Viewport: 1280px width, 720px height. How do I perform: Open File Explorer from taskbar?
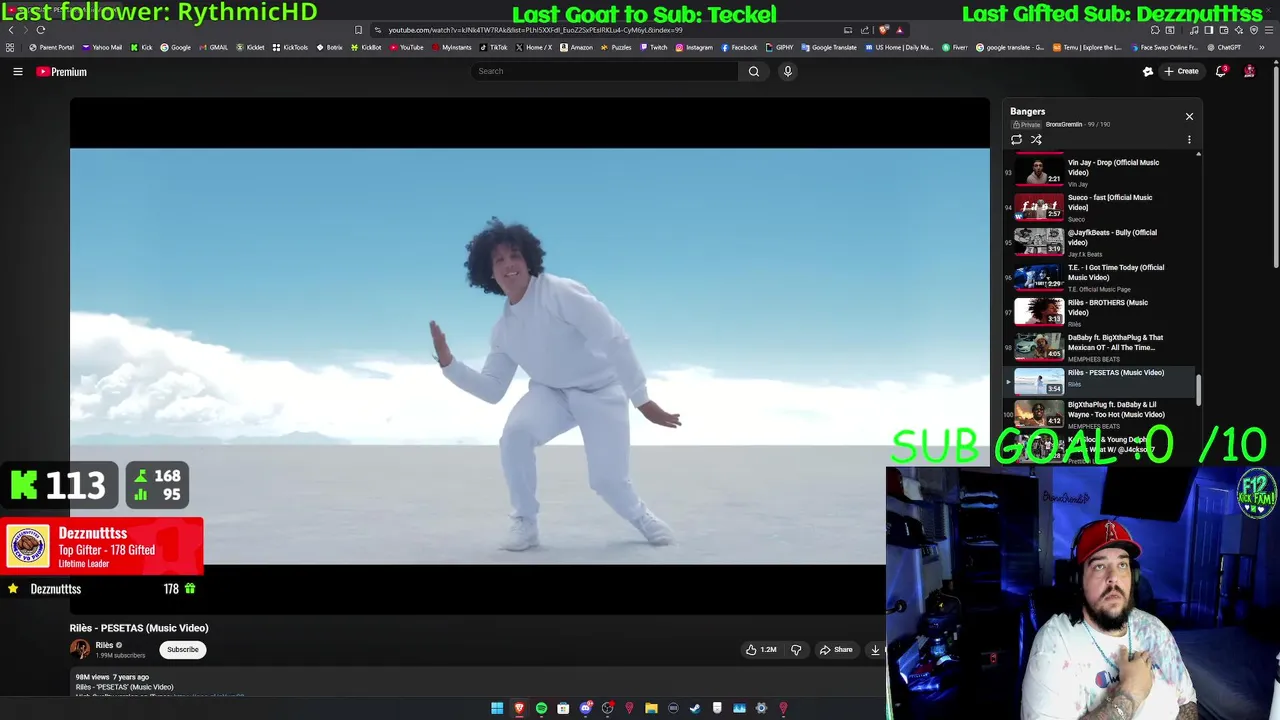tap(651, 708)
